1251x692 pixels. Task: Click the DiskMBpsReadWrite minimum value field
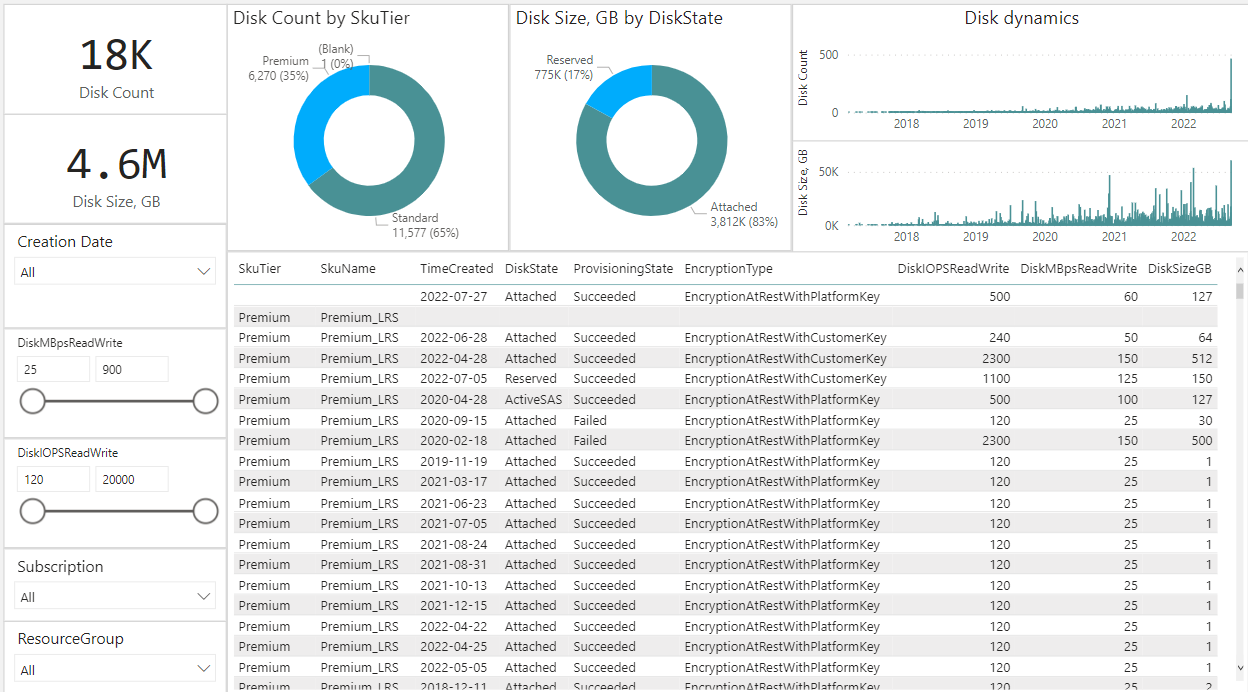53,369
